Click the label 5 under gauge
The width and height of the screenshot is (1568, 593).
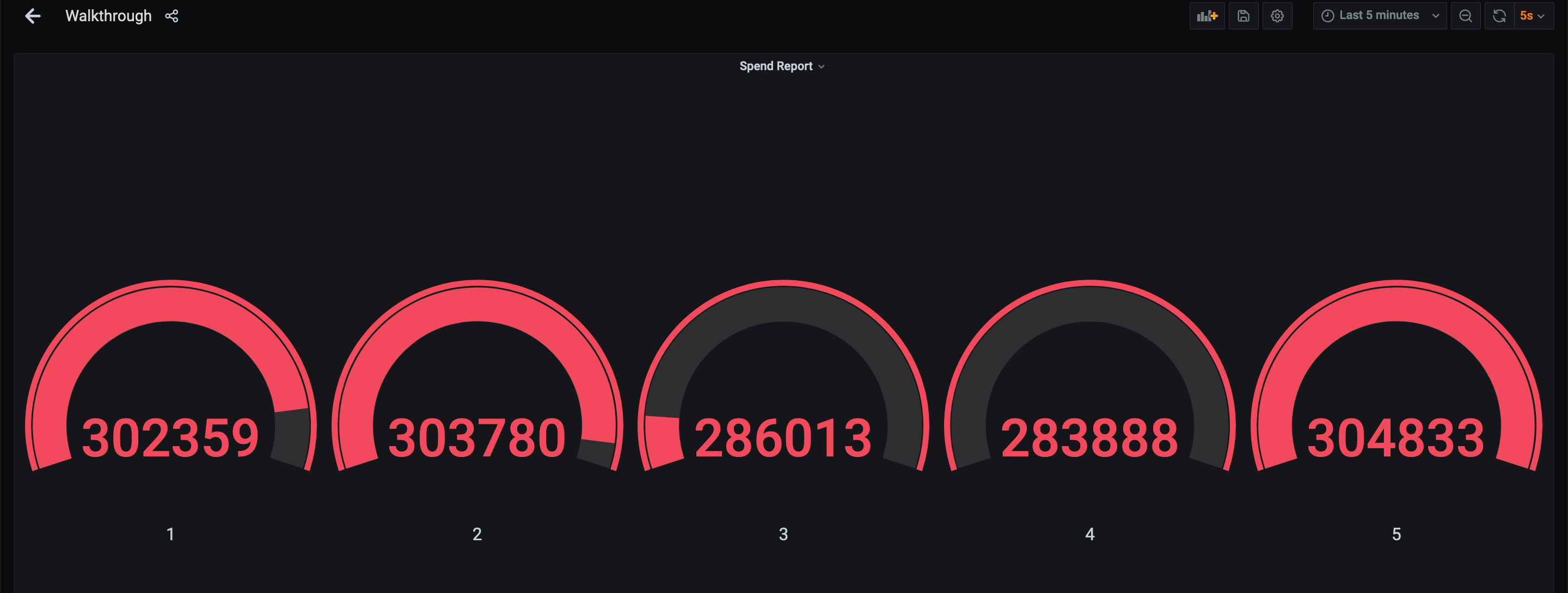point(1396,534)
